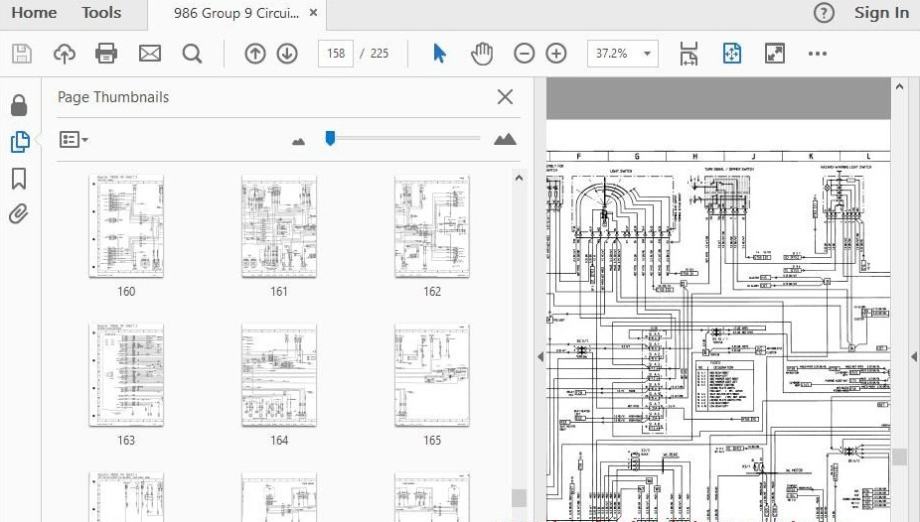Image resolution: width=920 pixels, height=522 pixels.
Task: Click the Print file icon
Action: click(106, 54)
